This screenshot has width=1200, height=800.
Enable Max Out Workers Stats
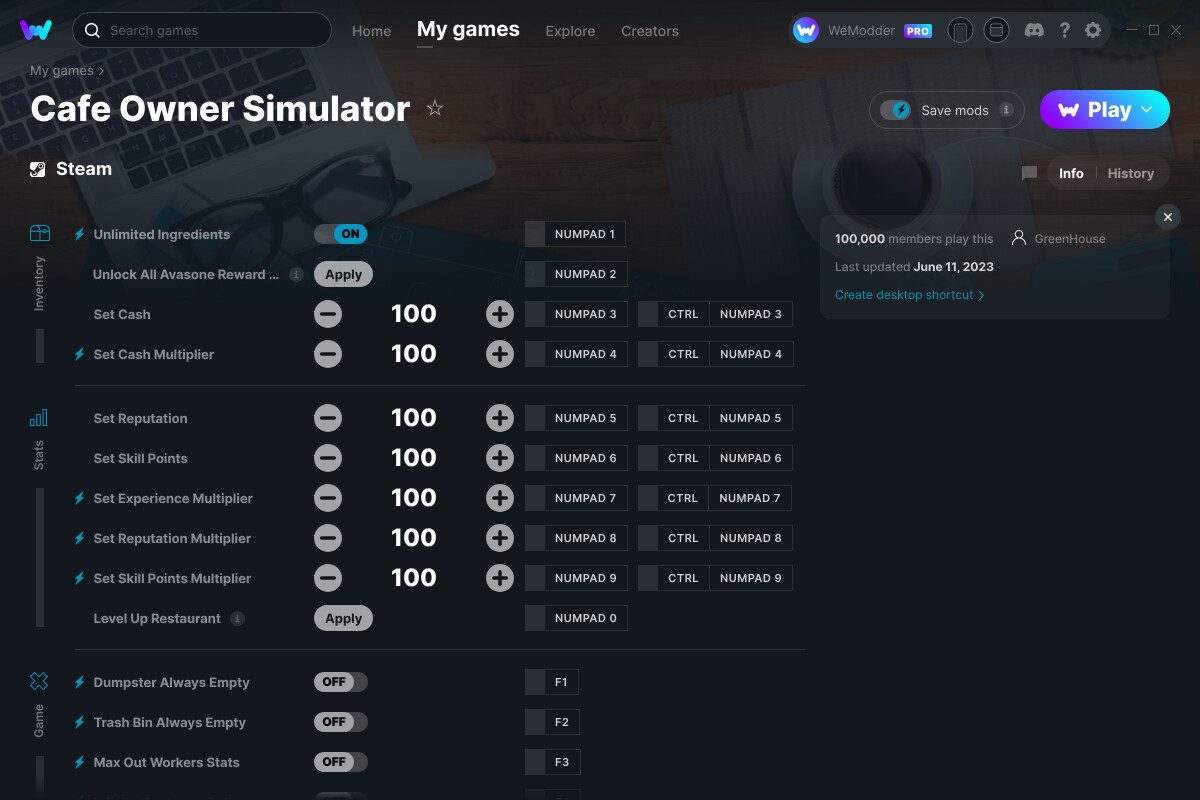(341, 762)
